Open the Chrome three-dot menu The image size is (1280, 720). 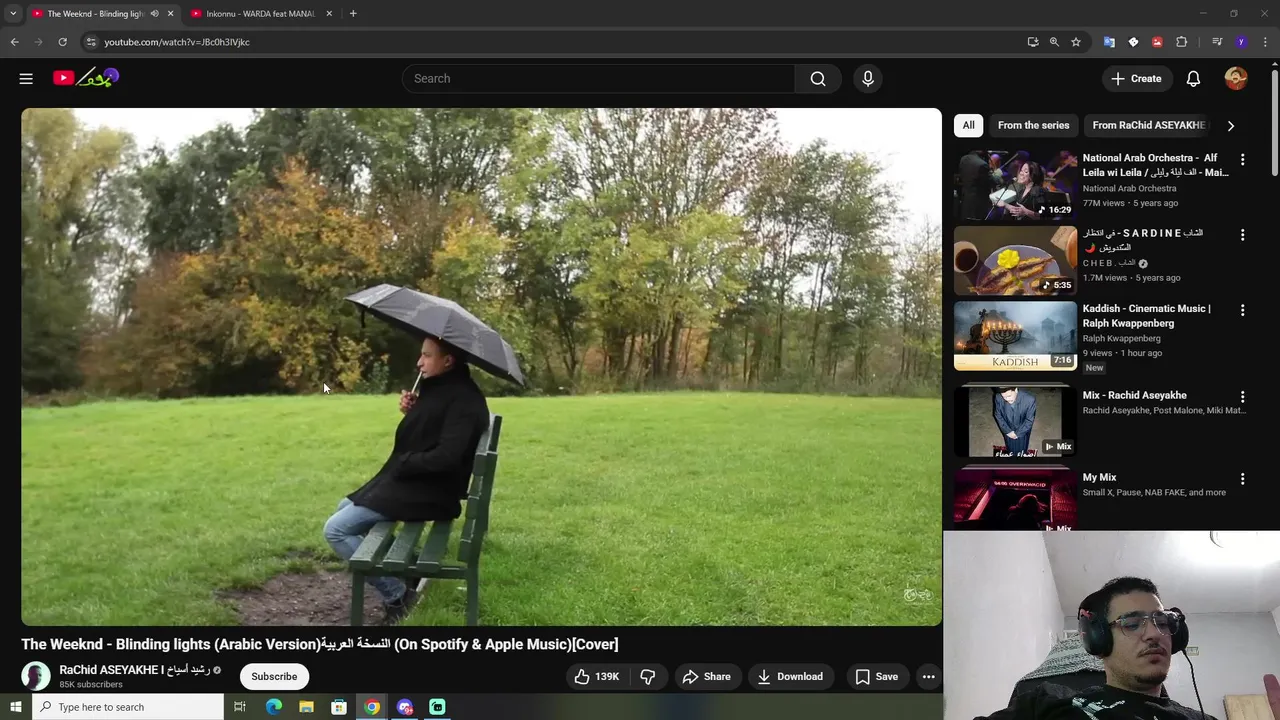1266,42
